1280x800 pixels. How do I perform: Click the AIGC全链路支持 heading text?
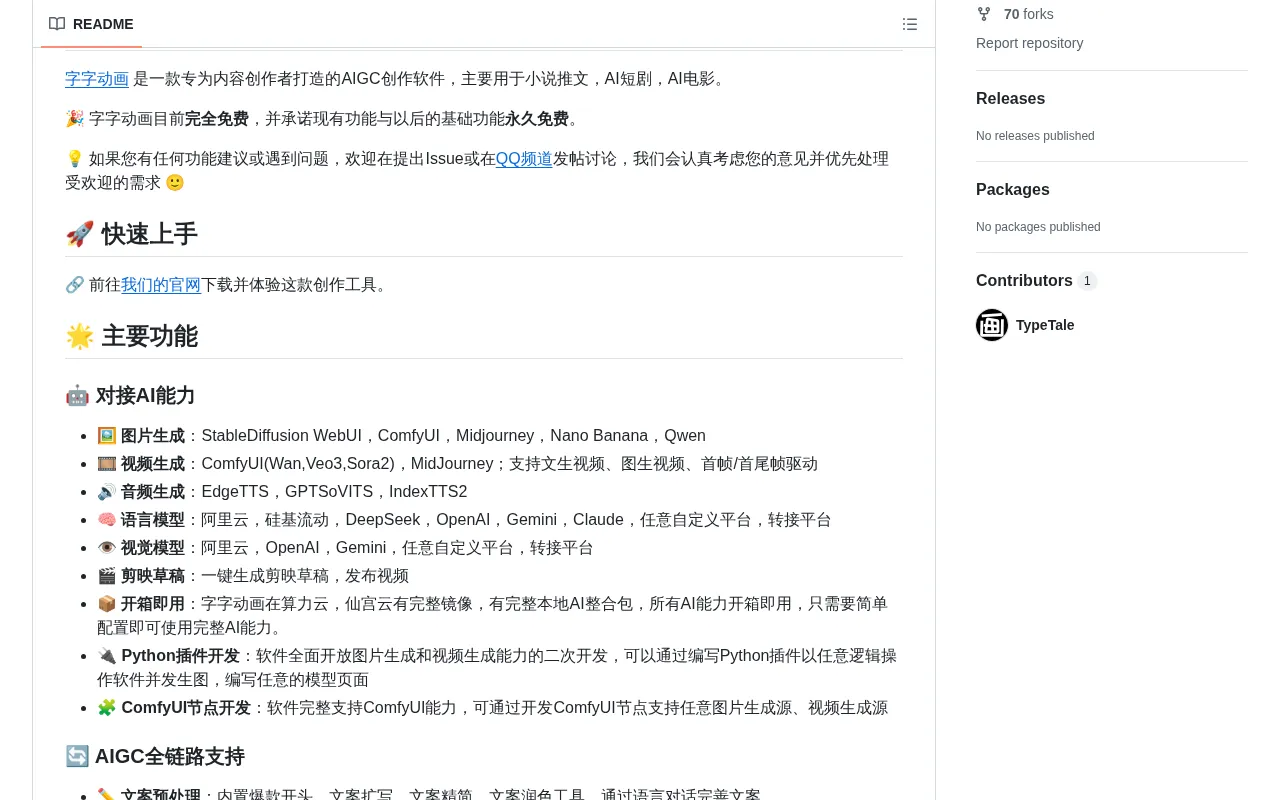point(170,756)
